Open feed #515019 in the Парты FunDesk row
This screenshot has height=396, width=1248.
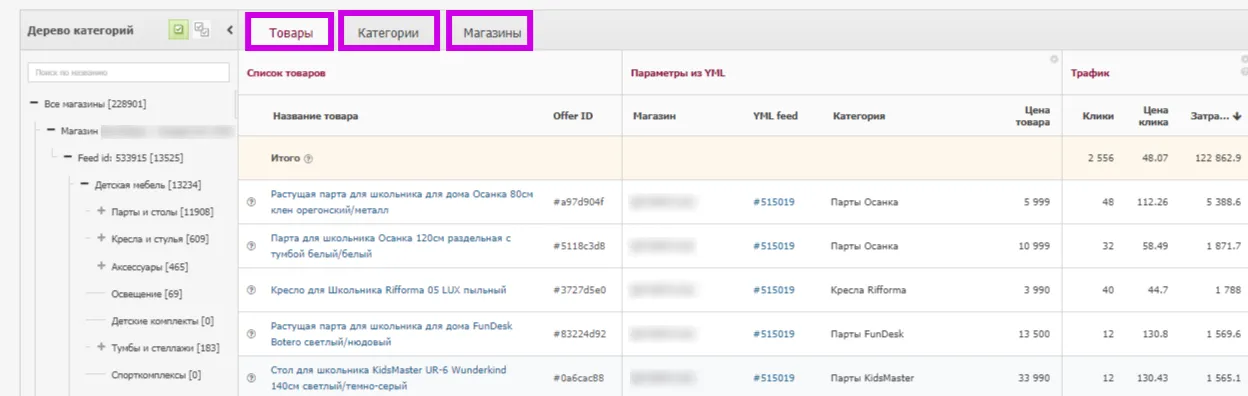pos(773,334)
